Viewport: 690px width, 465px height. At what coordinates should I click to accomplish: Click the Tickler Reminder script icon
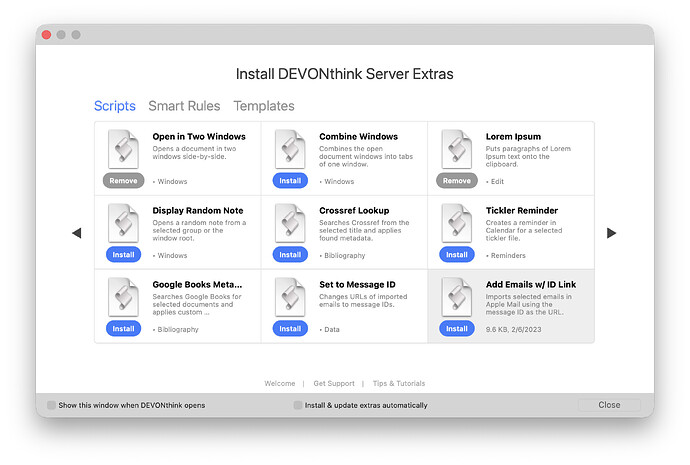click(456, 223)
